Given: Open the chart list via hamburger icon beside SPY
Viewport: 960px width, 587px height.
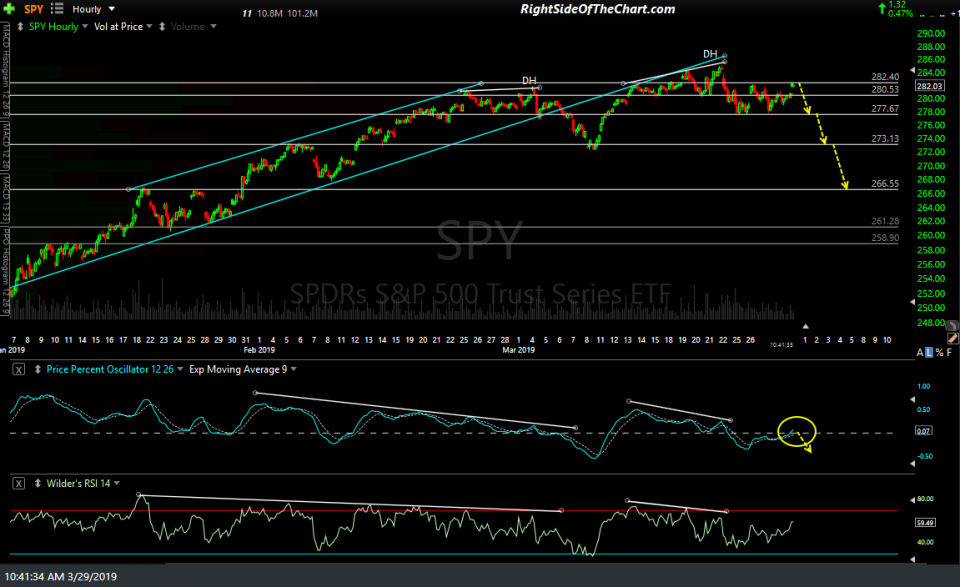Looking at the screenshot, I should click(x=56, y=8).
